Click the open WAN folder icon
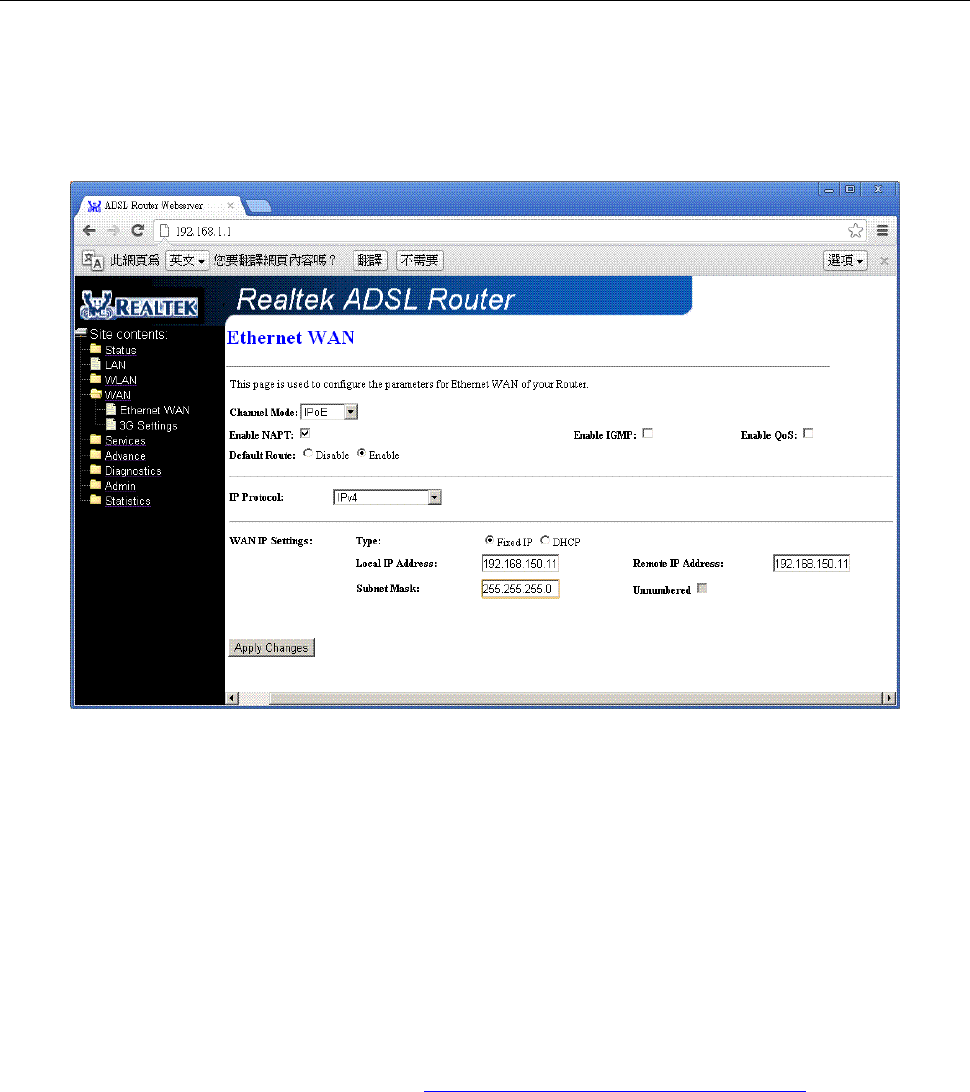This screenshot has height=1092, width=970. (x=96, y=394)
